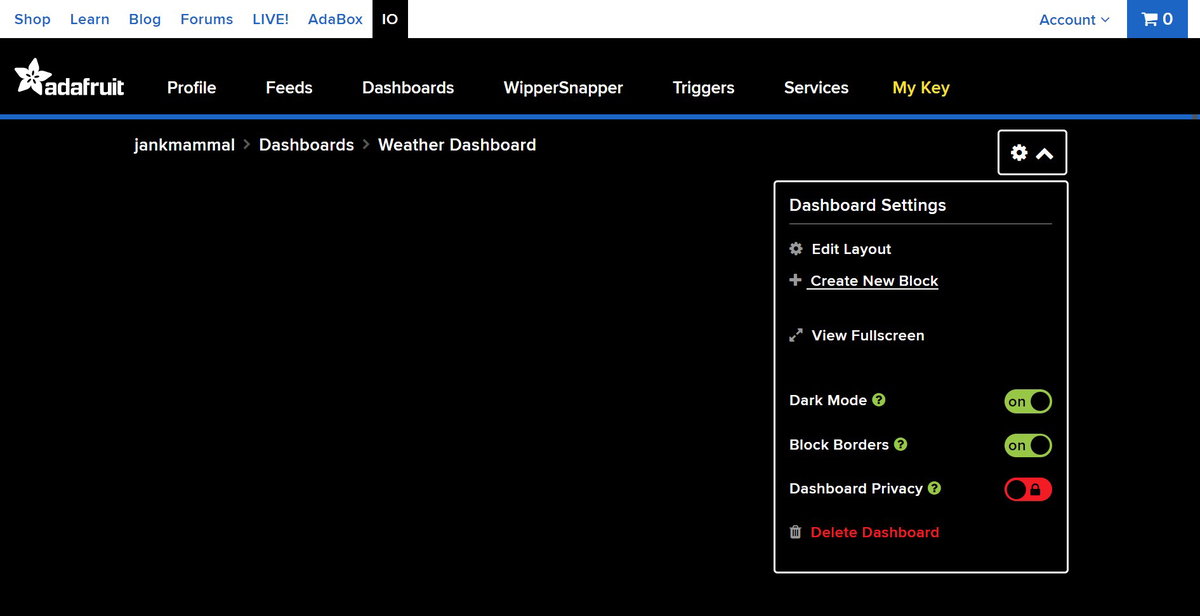Collapse settings menu with the up chevron
This screenshot has width=1200, height=616.
point(1045,154)
